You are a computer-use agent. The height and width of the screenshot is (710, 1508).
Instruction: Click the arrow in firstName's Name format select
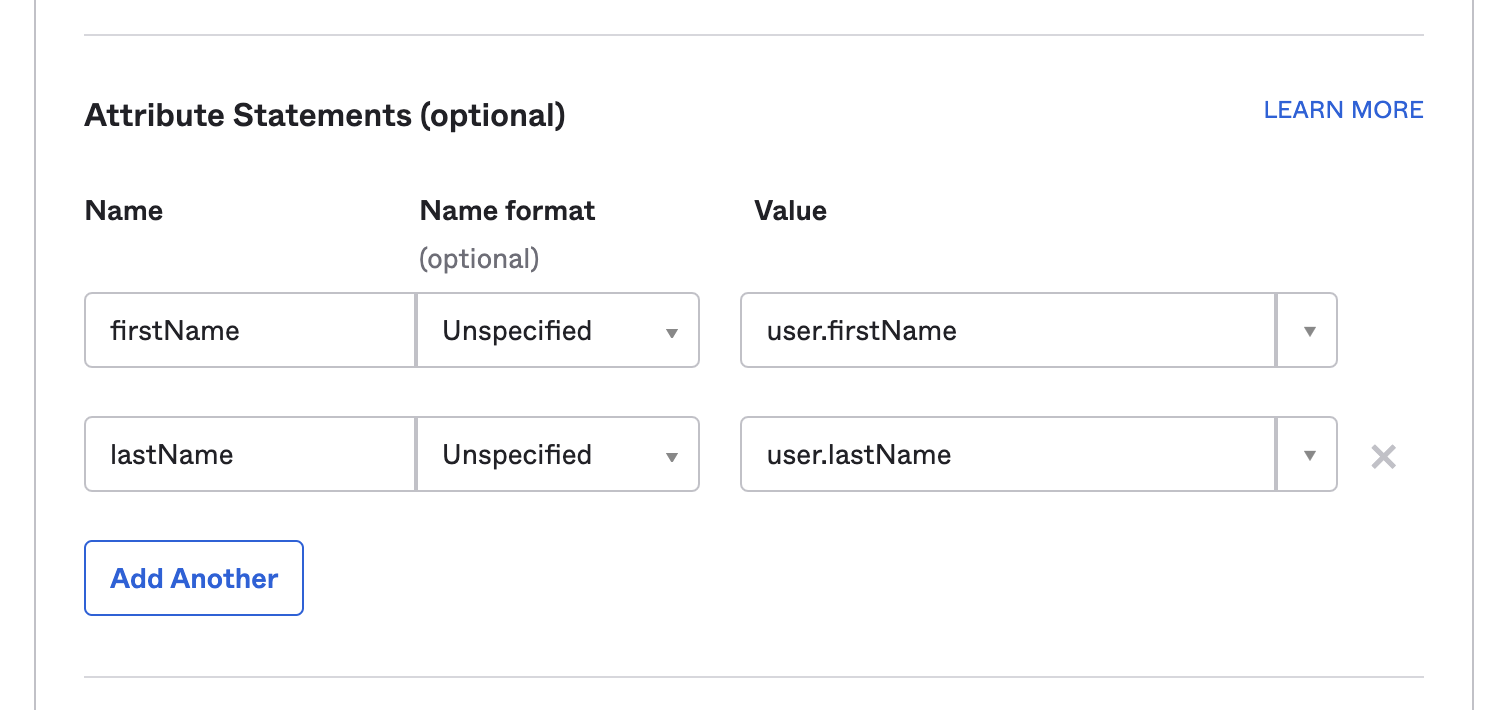pos(672,332)
